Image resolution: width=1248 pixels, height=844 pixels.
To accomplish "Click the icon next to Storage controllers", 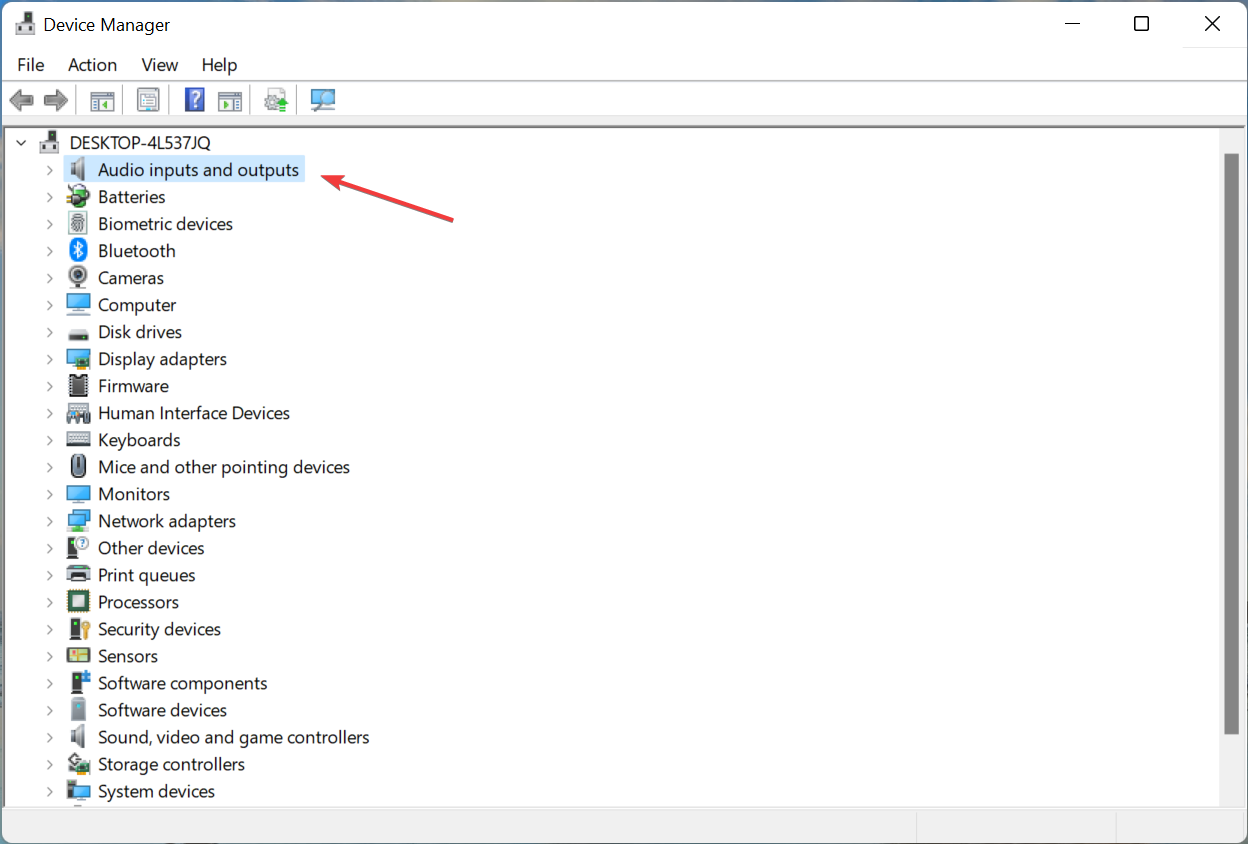I will click(78, 764).
